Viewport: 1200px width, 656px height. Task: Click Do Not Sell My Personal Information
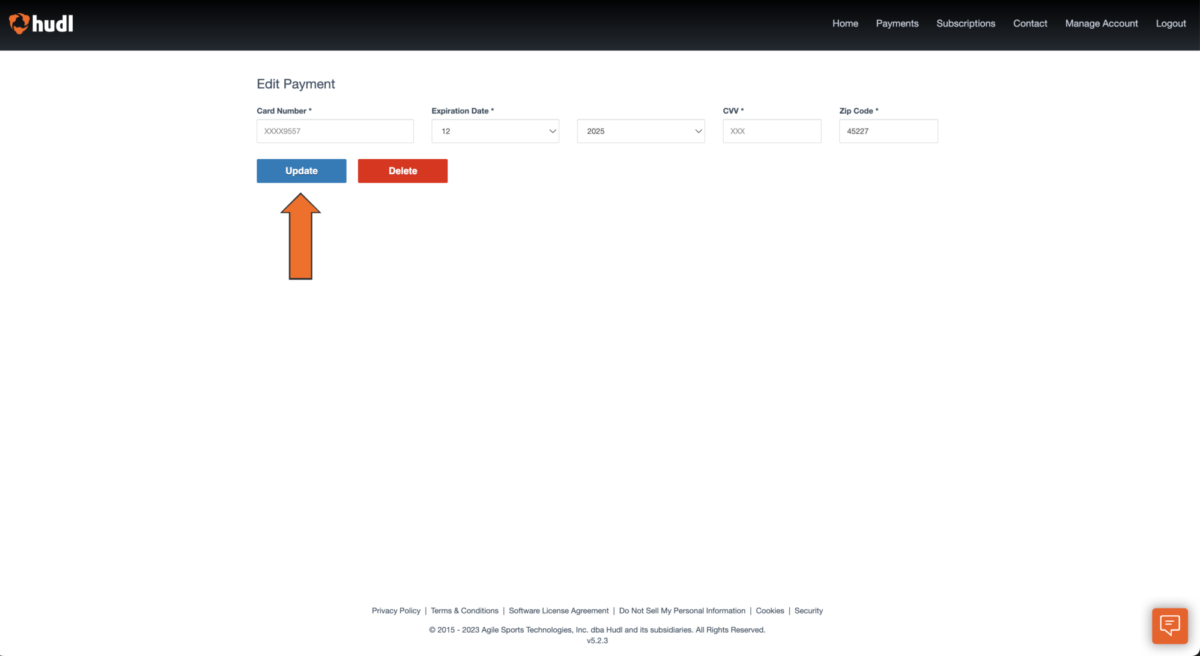pyautogui.click(x=682, y=610)
